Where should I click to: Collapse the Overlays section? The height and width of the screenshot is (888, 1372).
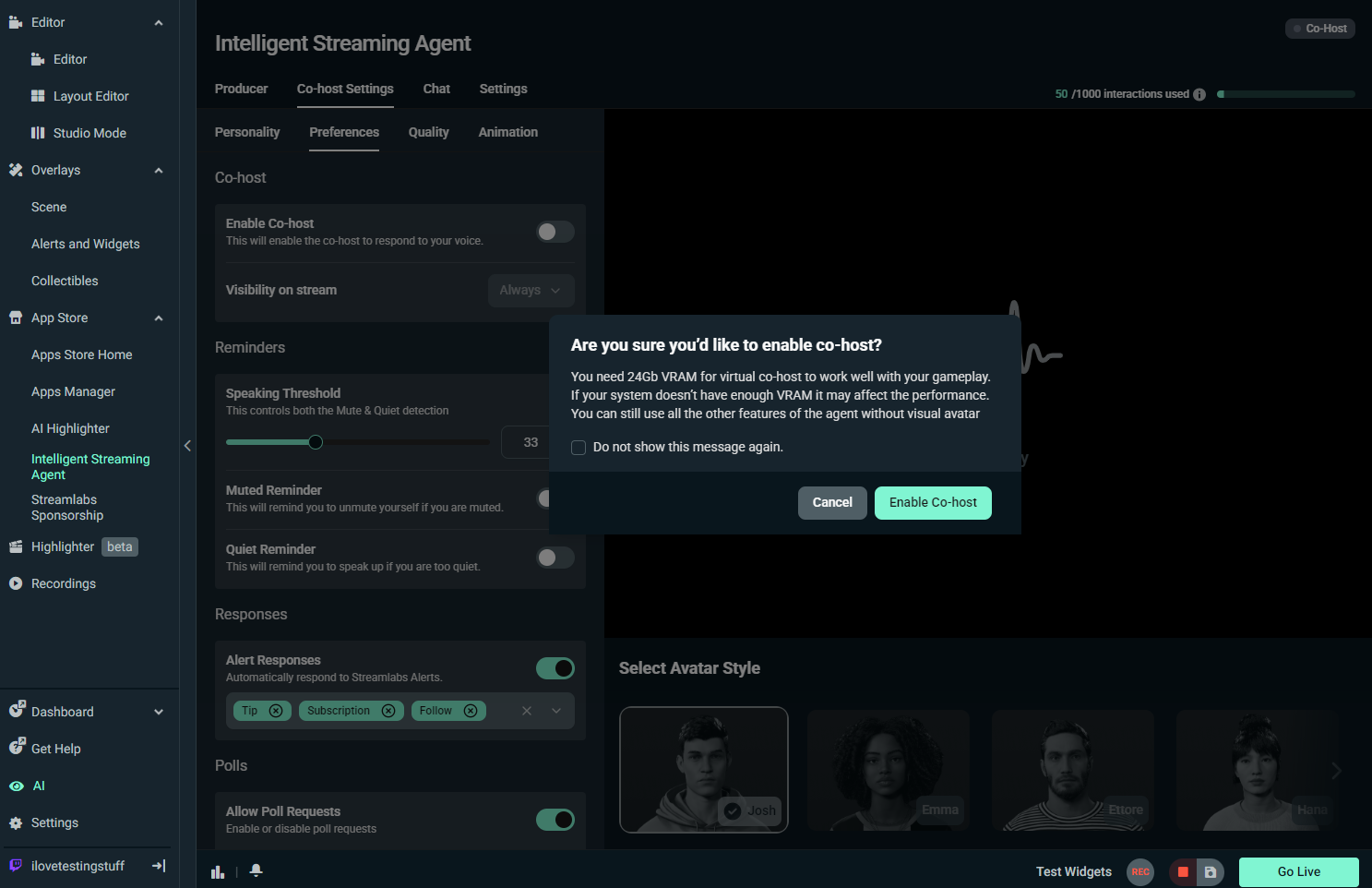[x=158, y=170]
